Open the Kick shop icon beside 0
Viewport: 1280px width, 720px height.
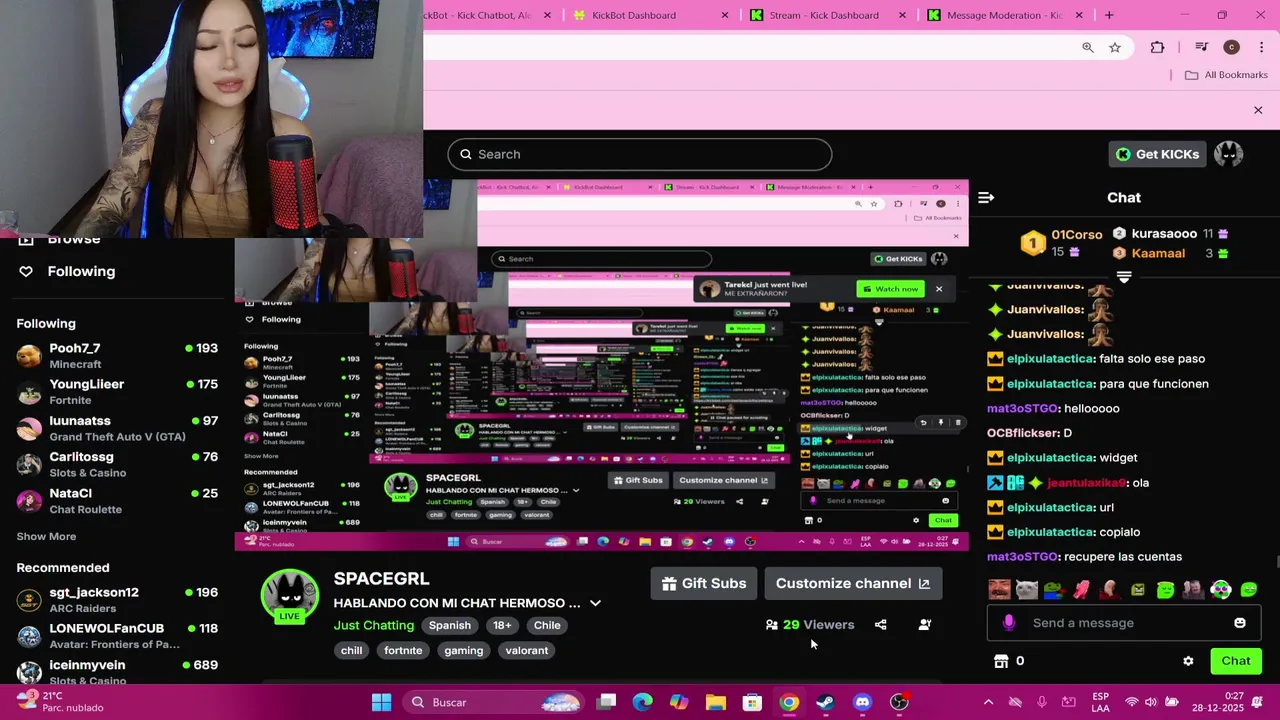(x=1001, y=661)
